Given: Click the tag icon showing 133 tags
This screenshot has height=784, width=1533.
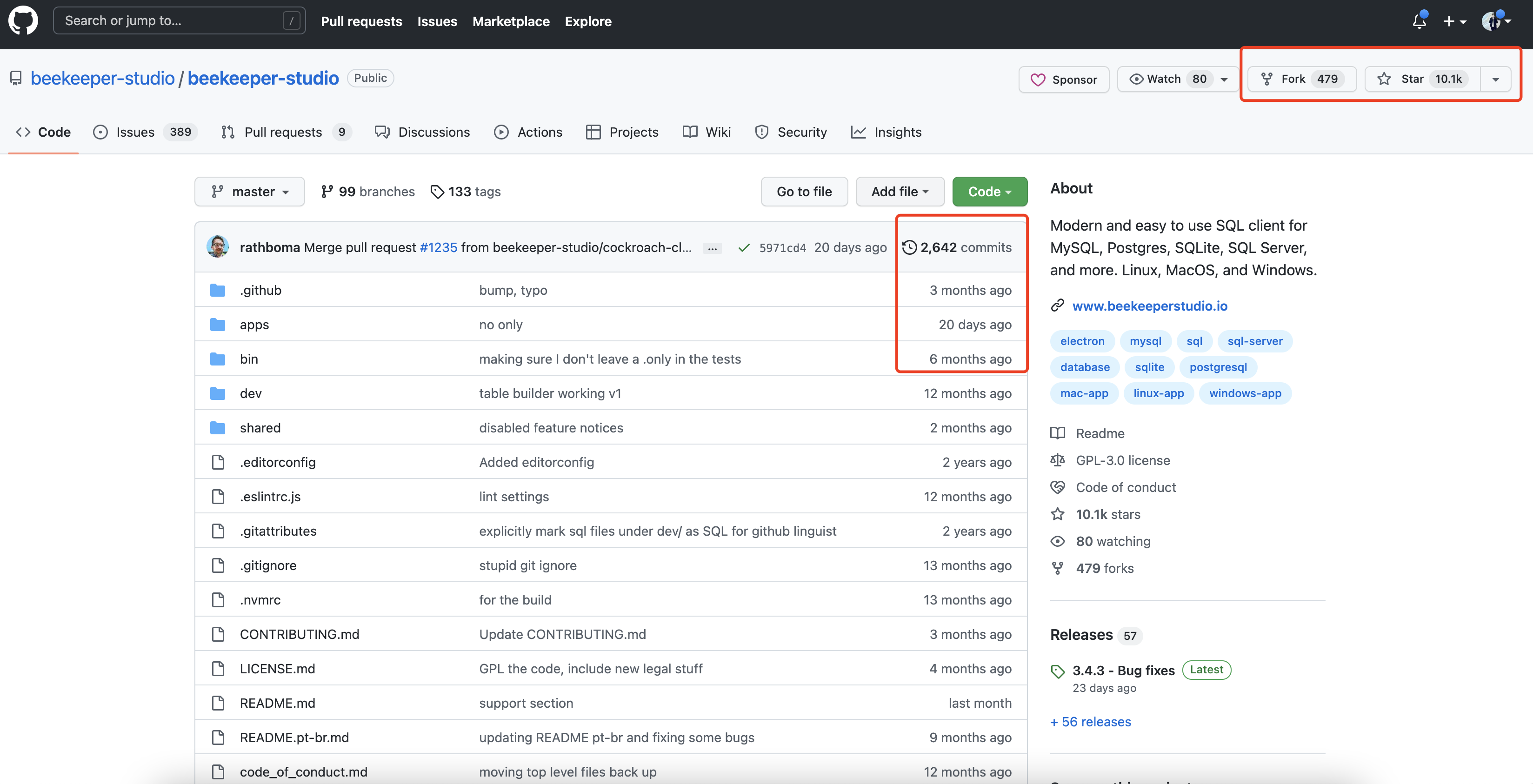Looking at the screenshot, I should pyautogui.click(x=437, y=191).
